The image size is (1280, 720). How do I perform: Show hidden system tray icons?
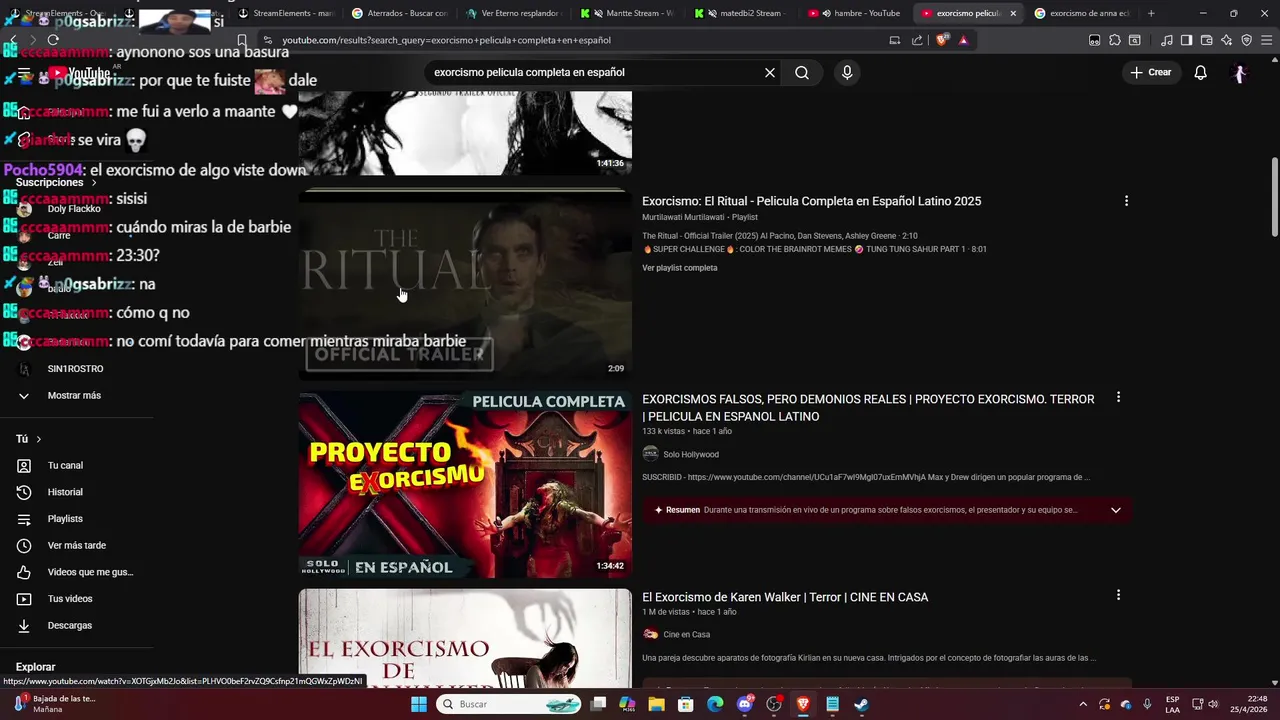pos(1083,704)
